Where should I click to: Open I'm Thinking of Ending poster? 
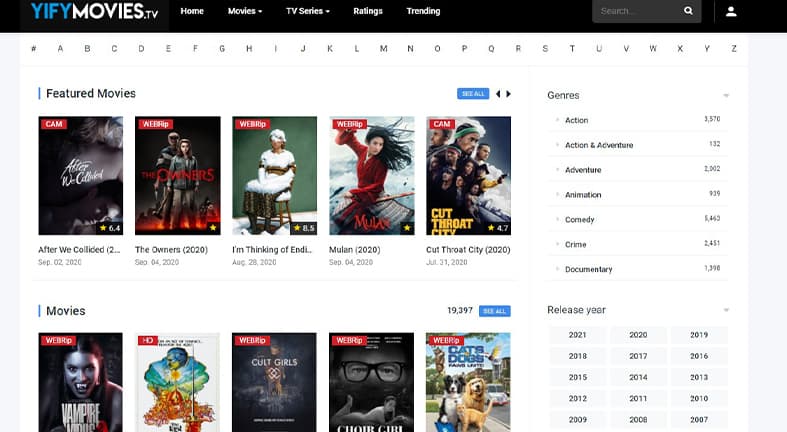pyautogui.click(x=275, y=176)
